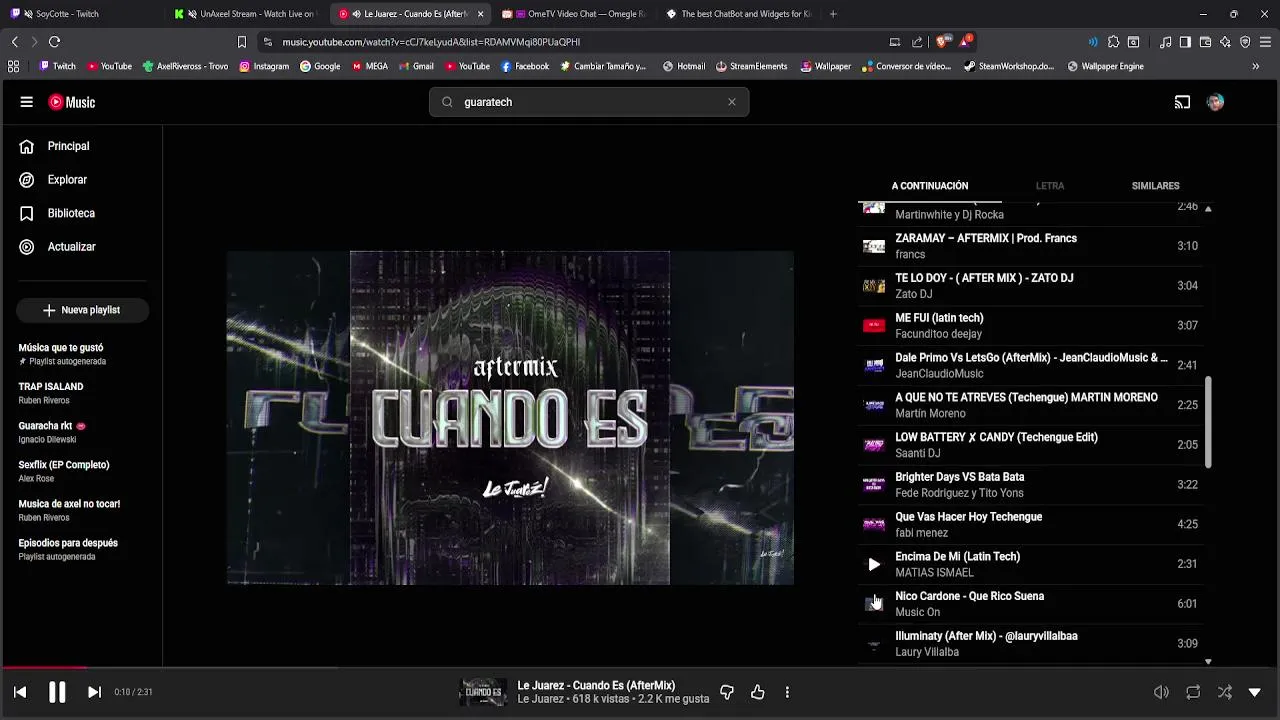Open the account profile avatar
The width and height of the screenshot is (1280, 720).
(1215, 102)
